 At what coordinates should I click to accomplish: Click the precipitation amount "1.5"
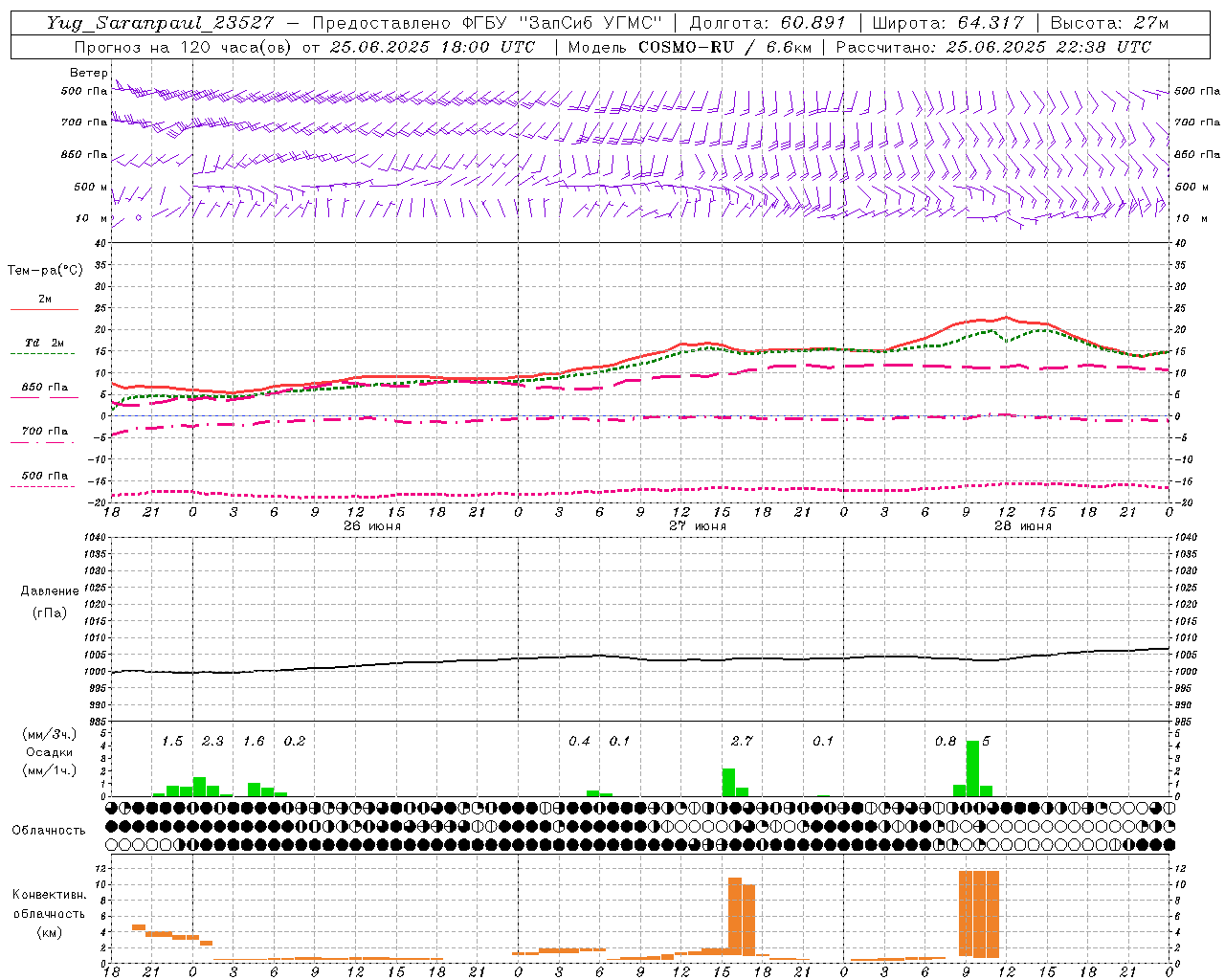(172, 741)
